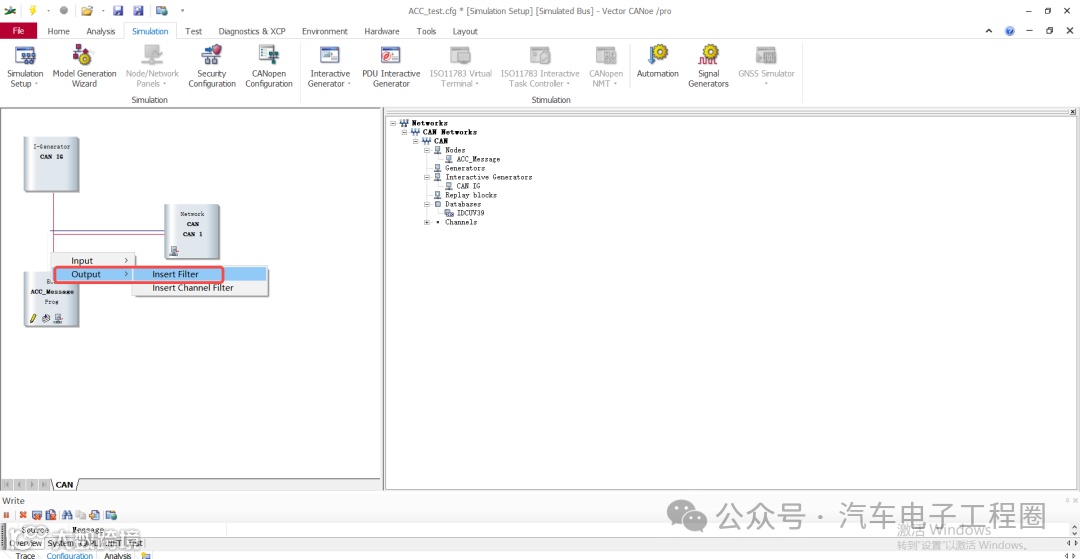The image size is (1080, 559).
Task: Click the gray Stop measurement circle
Action: (x=64, y=10)
